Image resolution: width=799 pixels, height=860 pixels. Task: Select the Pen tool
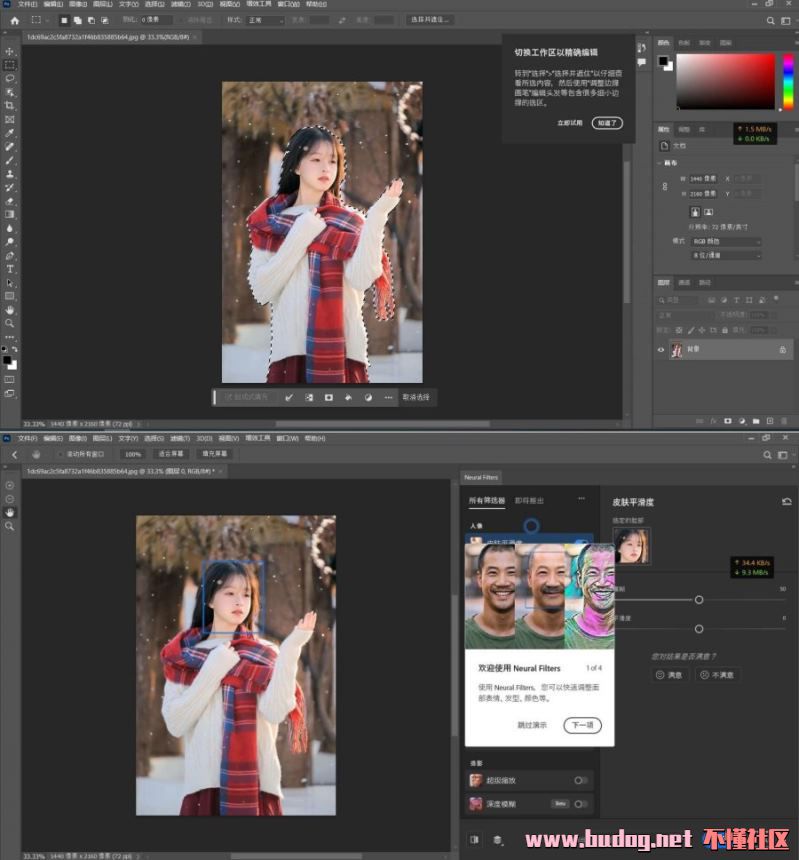click(x=10, y=256)
